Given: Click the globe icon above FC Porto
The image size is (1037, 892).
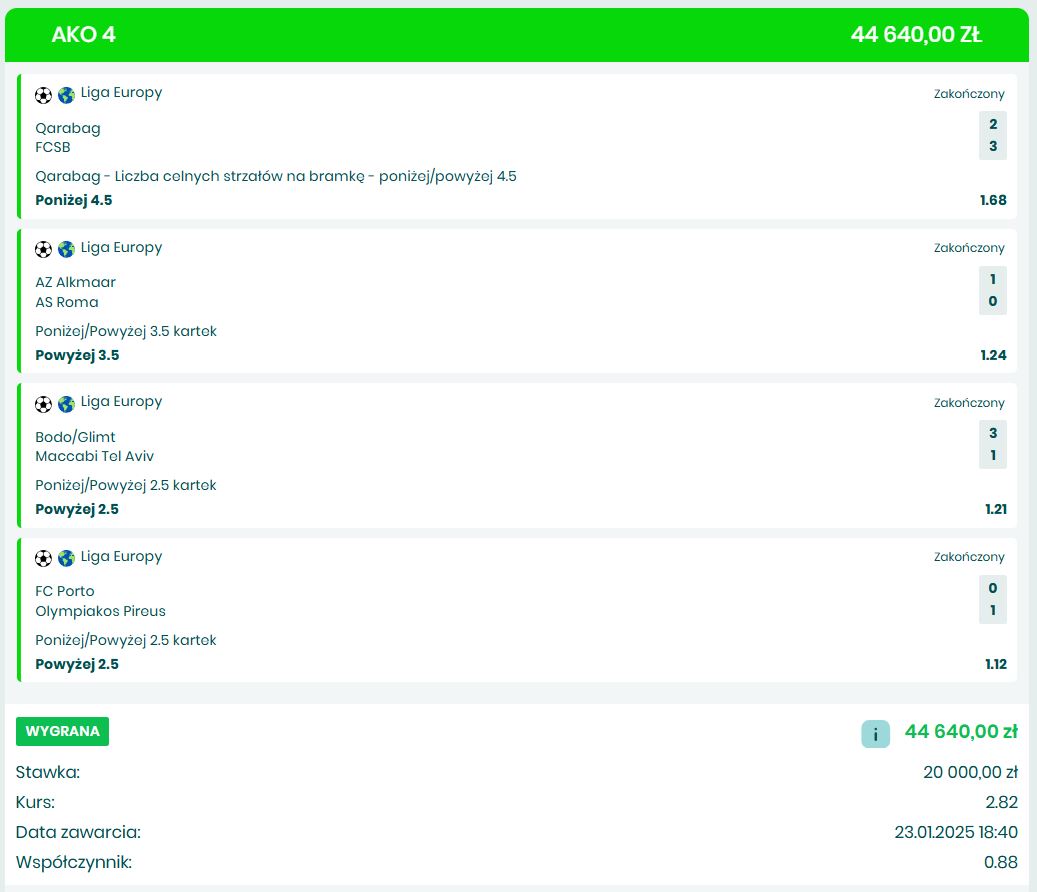Looking at the screenshot, I should pyautogui.click(x=66, y=558).
